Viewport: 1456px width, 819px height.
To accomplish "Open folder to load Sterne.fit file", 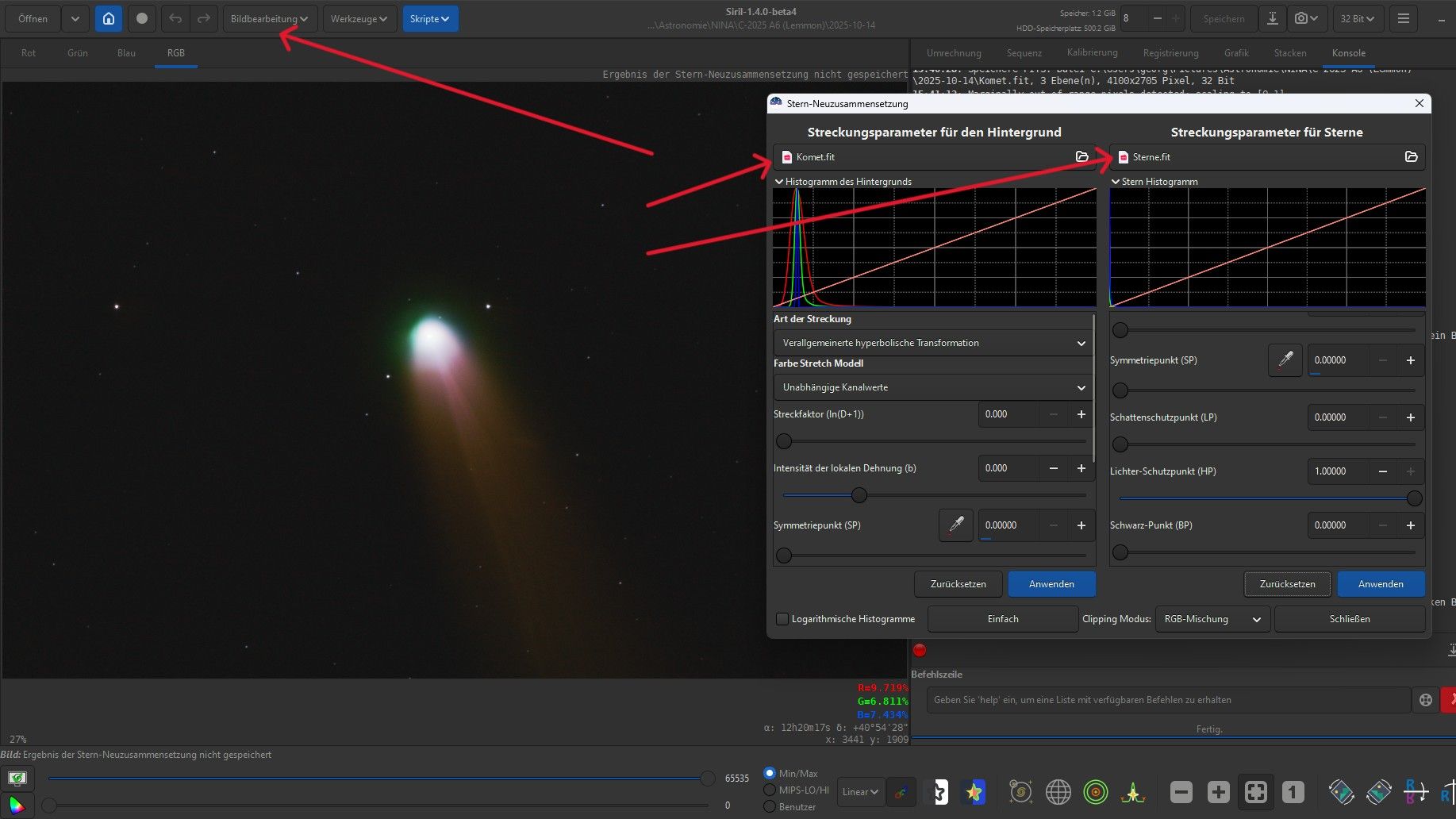I will click(1411, 157).
